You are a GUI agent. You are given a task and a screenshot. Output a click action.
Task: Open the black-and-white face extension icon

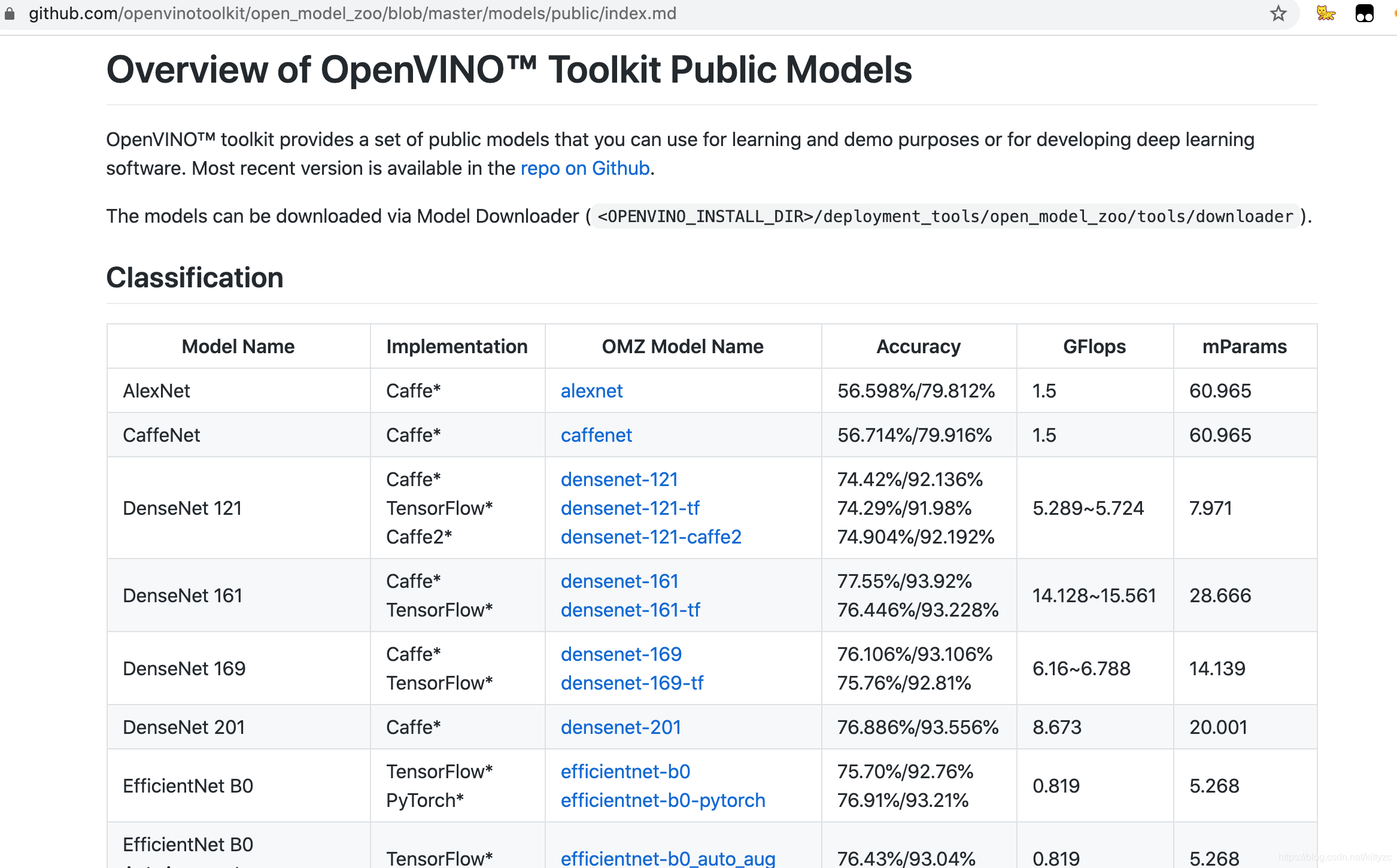(1364, 13)
